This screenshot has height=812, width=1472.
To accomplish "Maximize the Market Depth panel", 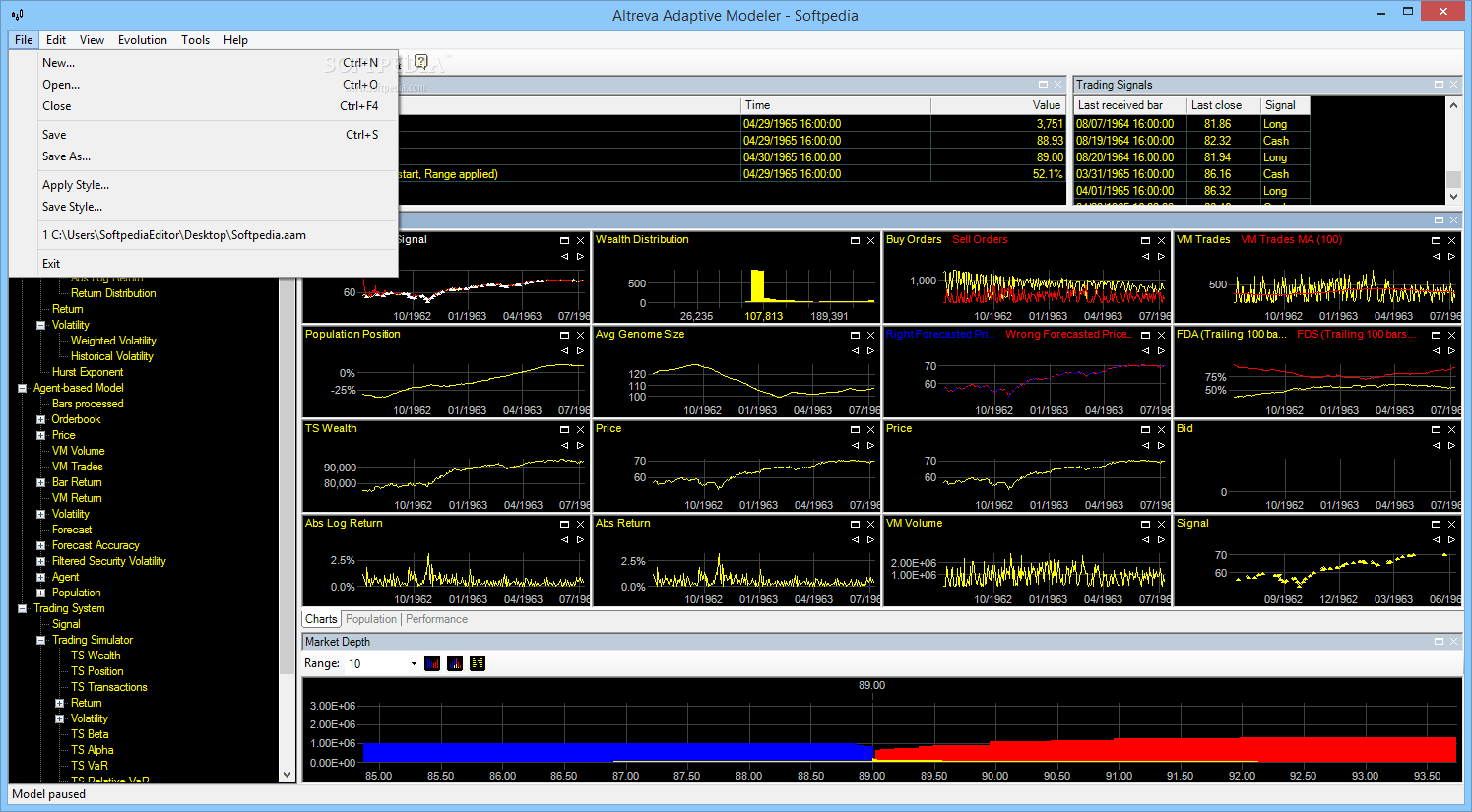I will 1439,642.
